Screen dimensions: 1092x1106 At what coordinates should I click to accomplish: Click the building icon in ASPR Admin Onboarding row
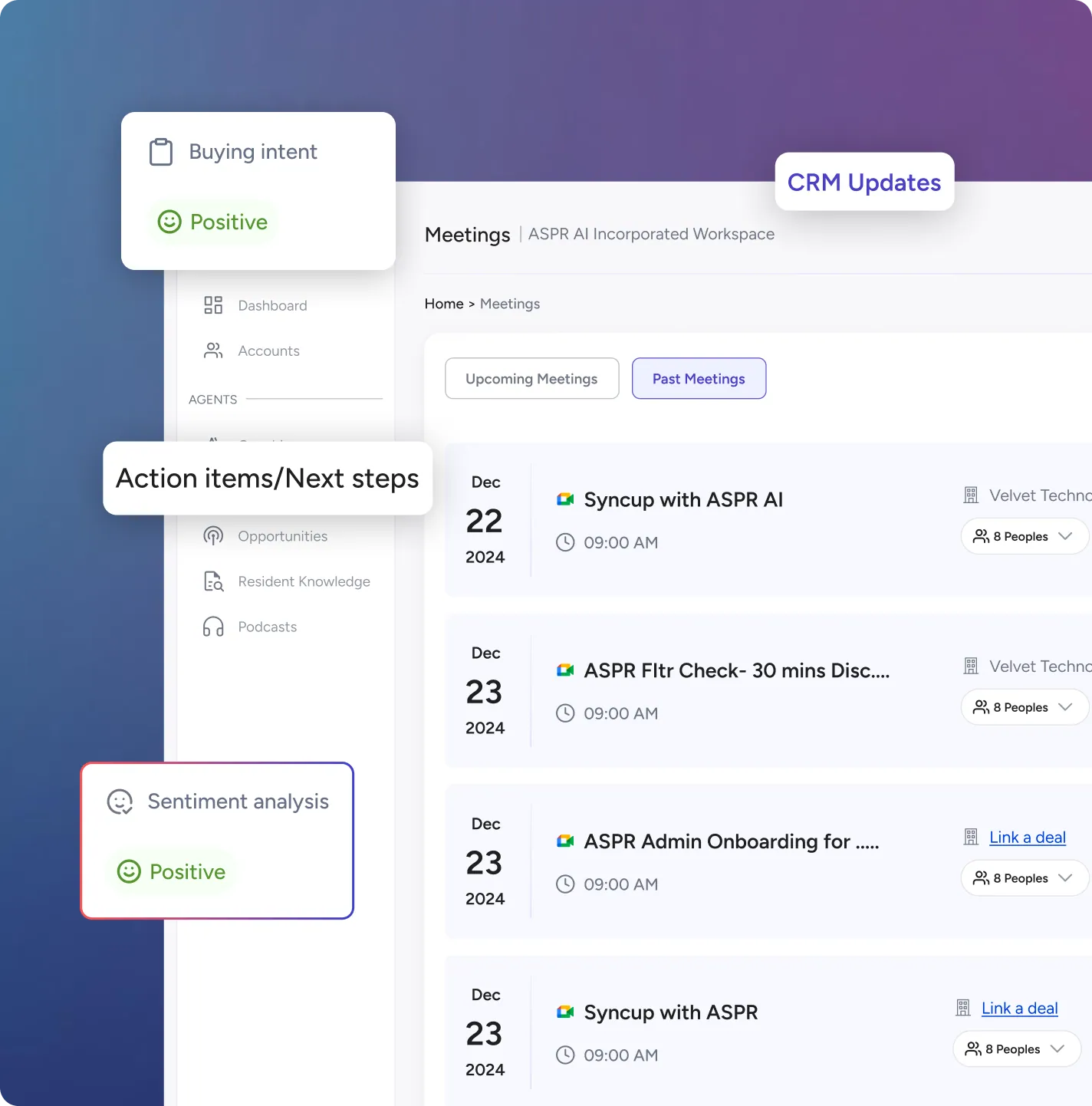click(x=971, y=838)
